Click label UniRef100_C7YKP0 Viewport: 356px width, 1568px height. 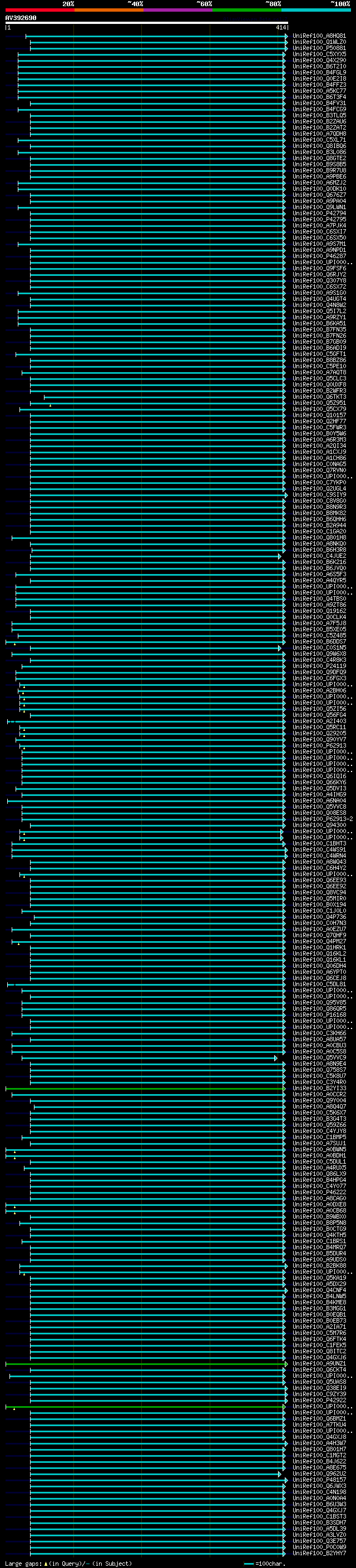click(319, 483)
